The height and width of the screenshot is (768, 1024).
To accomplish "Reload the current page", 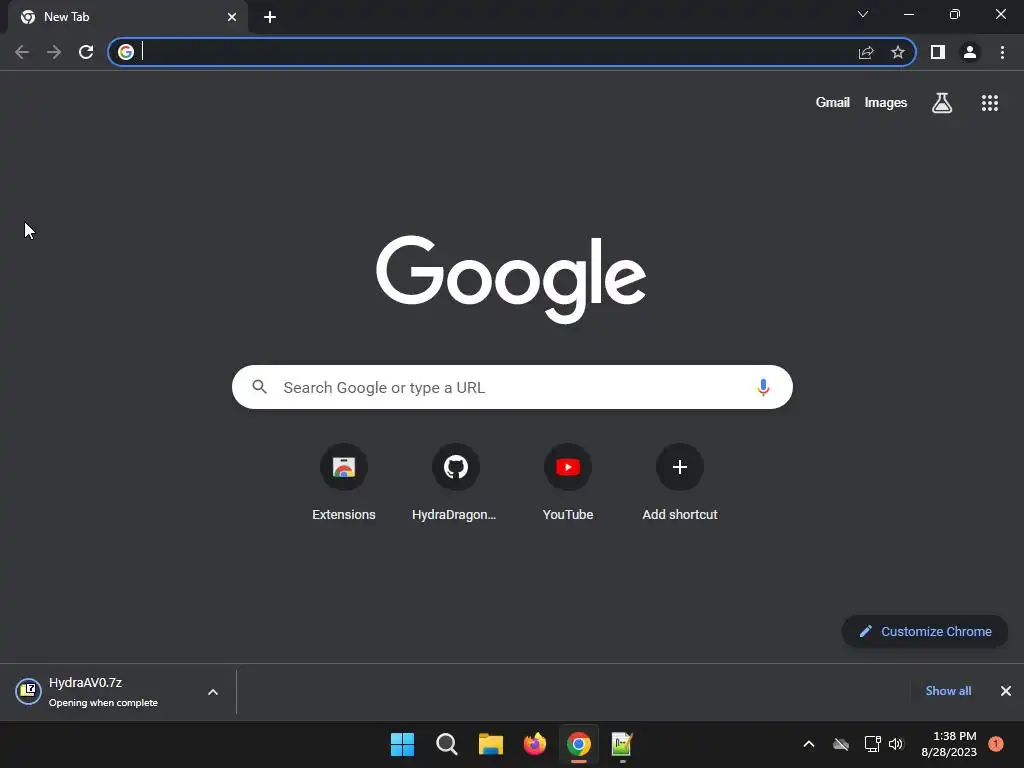I will (86, 52).
